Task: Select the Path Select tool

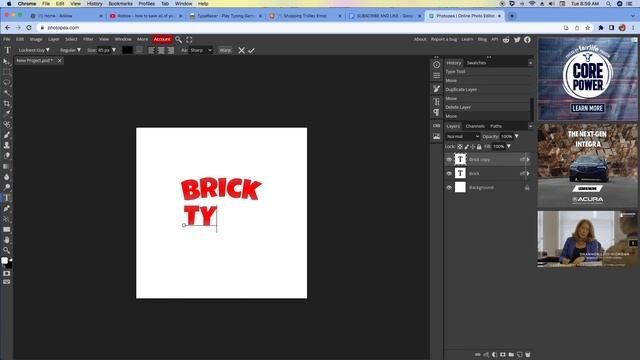Action: point(7,219)
